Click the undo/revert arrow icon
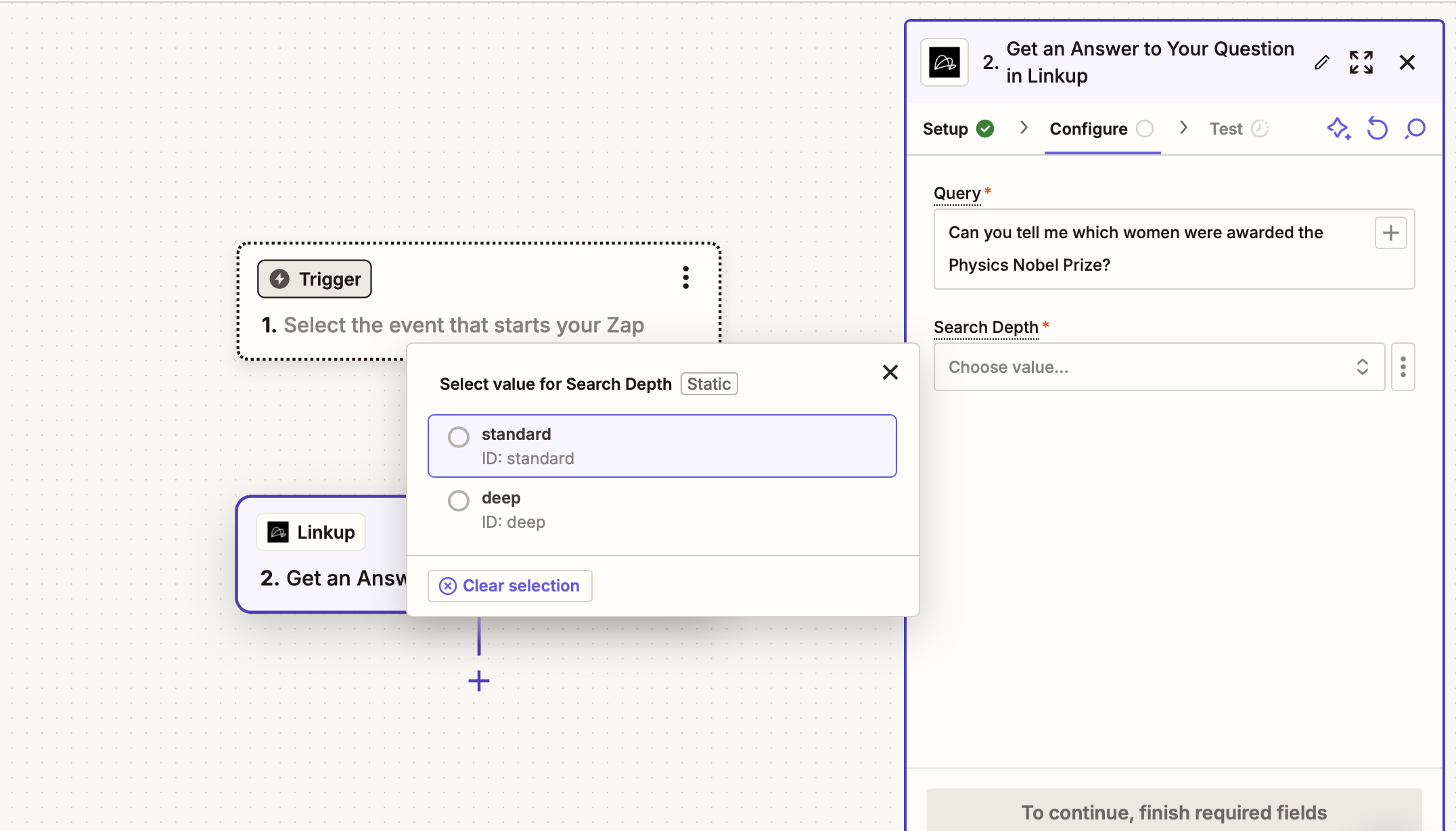1456x831 pixels. click(1377, 129)
